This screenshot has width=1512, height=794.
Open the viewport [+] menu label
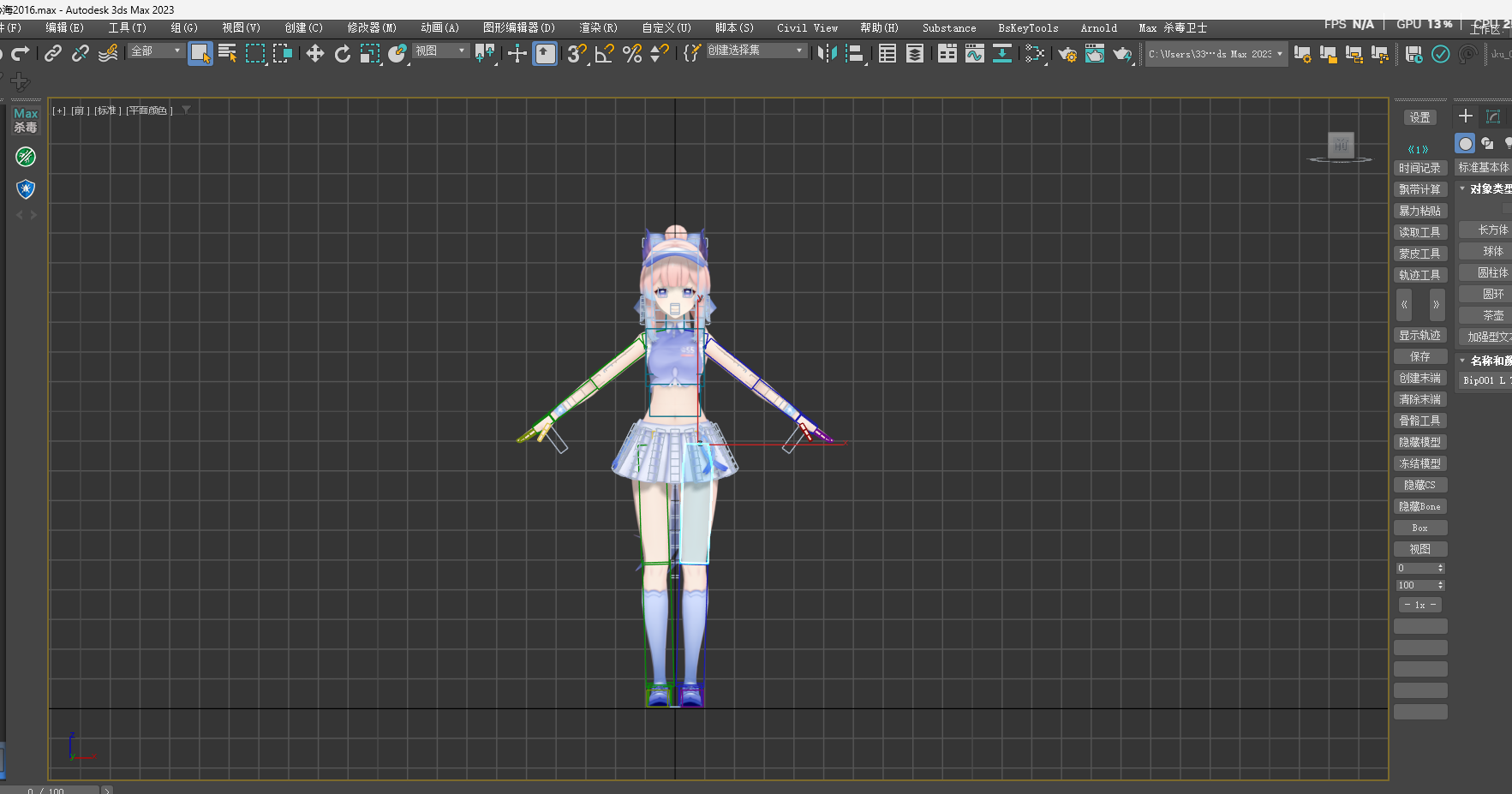(59, 110)
